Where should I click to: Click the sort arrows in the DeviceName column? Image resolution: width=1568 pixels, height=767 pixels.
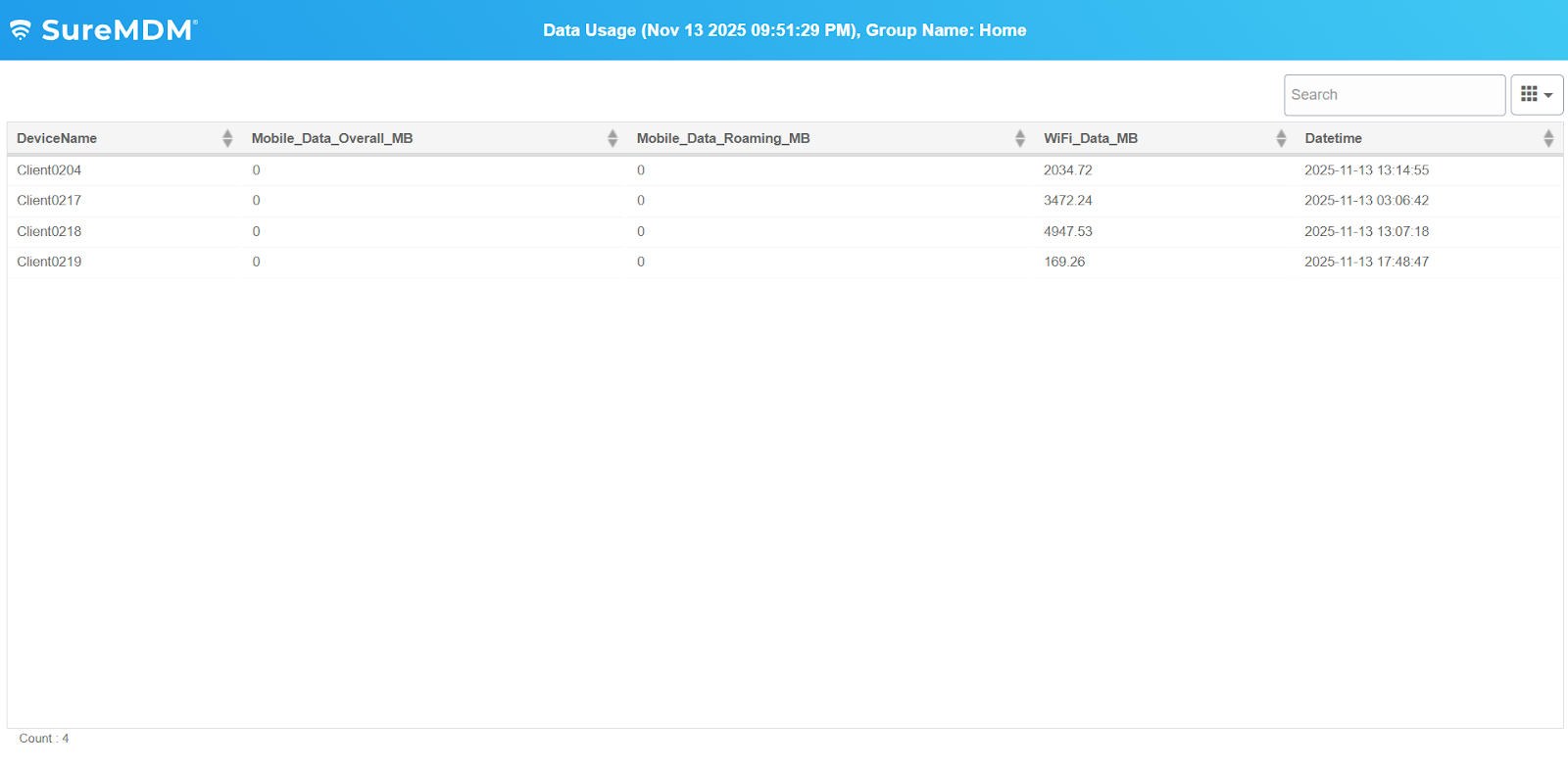coord(227,138)
